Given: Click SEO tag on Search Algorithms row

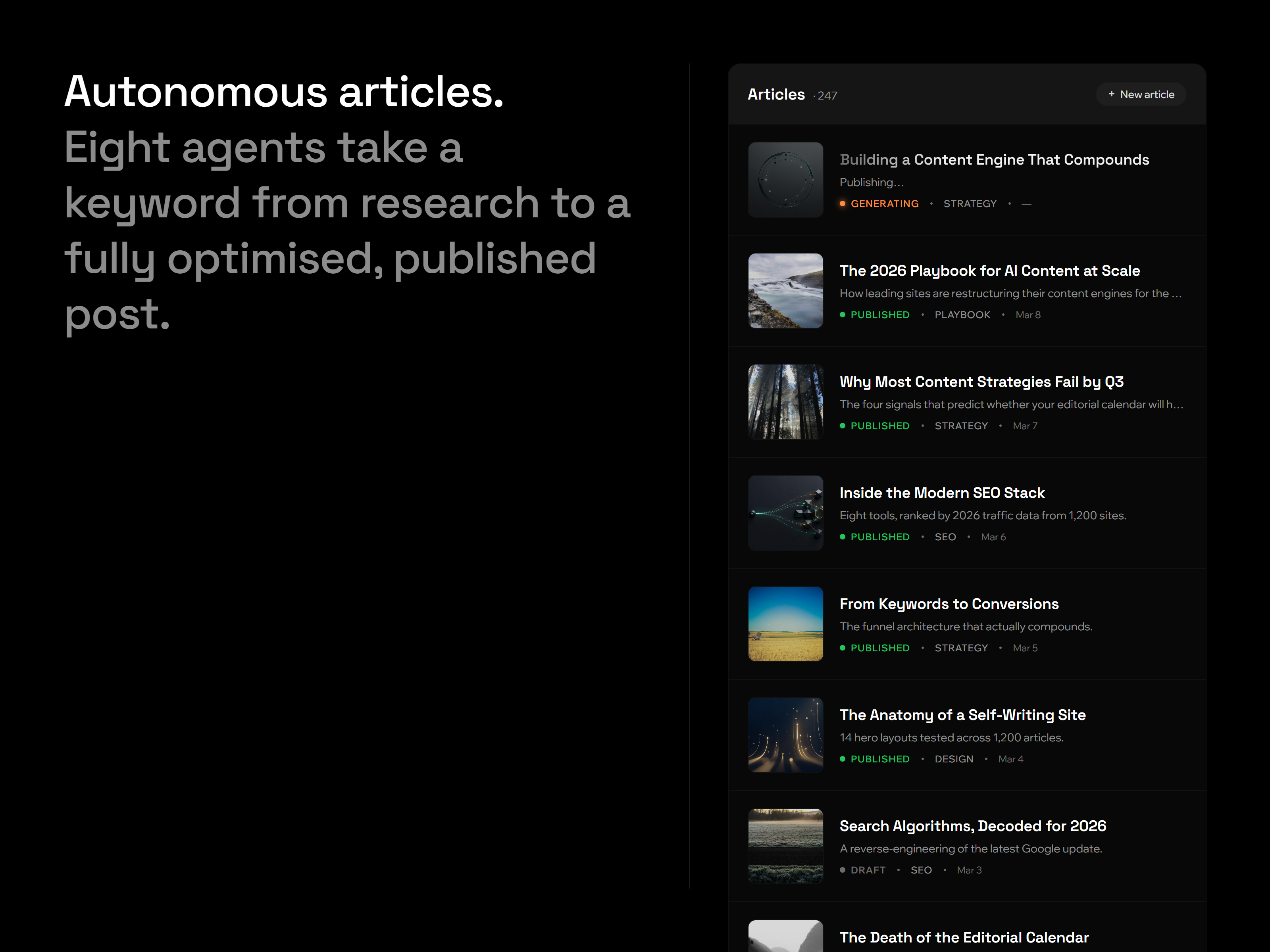Looking at the screenshot, I should click(922, 870).
